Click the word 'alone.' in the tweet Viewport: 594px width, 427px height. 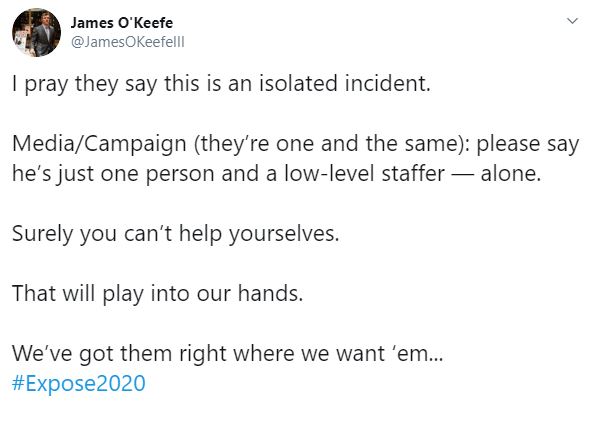pyautogui.click(x=511, y=174)
